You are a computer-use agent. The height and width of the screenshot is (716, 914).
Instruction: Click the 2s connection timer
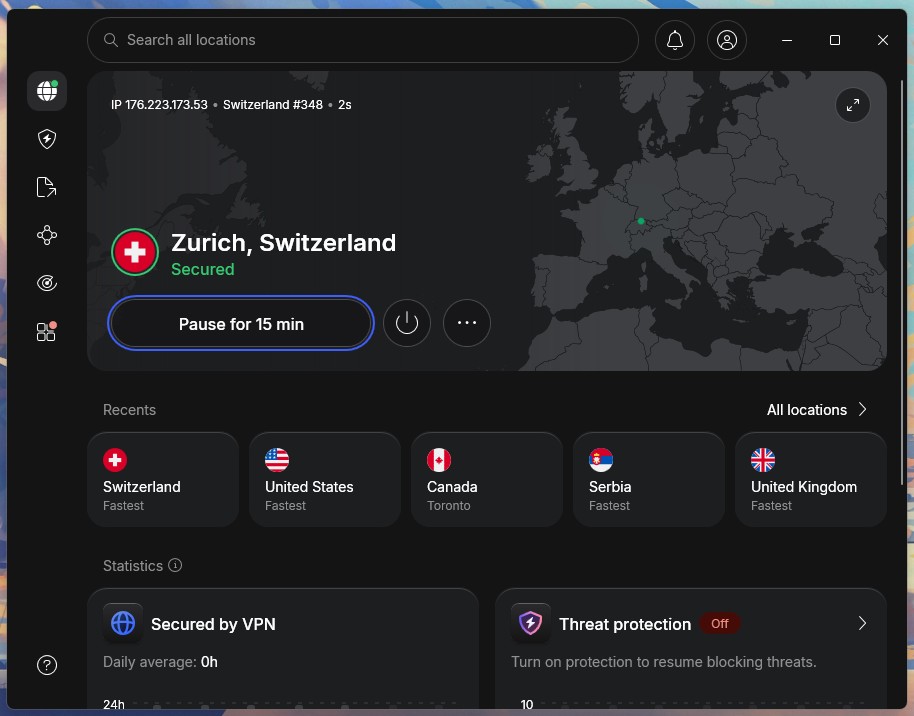[344, 105]
